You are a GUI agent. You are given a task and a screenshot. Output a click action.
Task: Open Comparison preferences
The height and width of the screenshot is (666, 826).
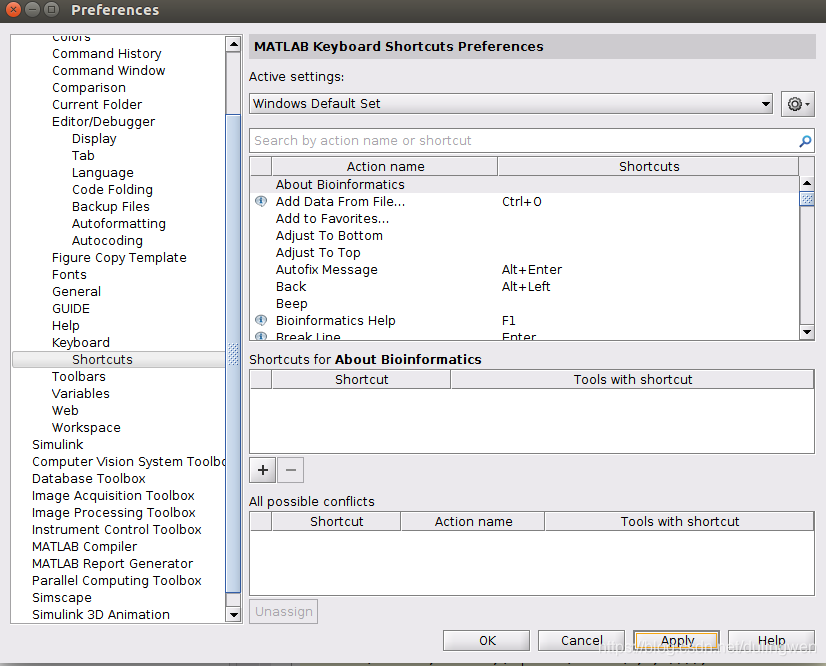click(88, 87)
